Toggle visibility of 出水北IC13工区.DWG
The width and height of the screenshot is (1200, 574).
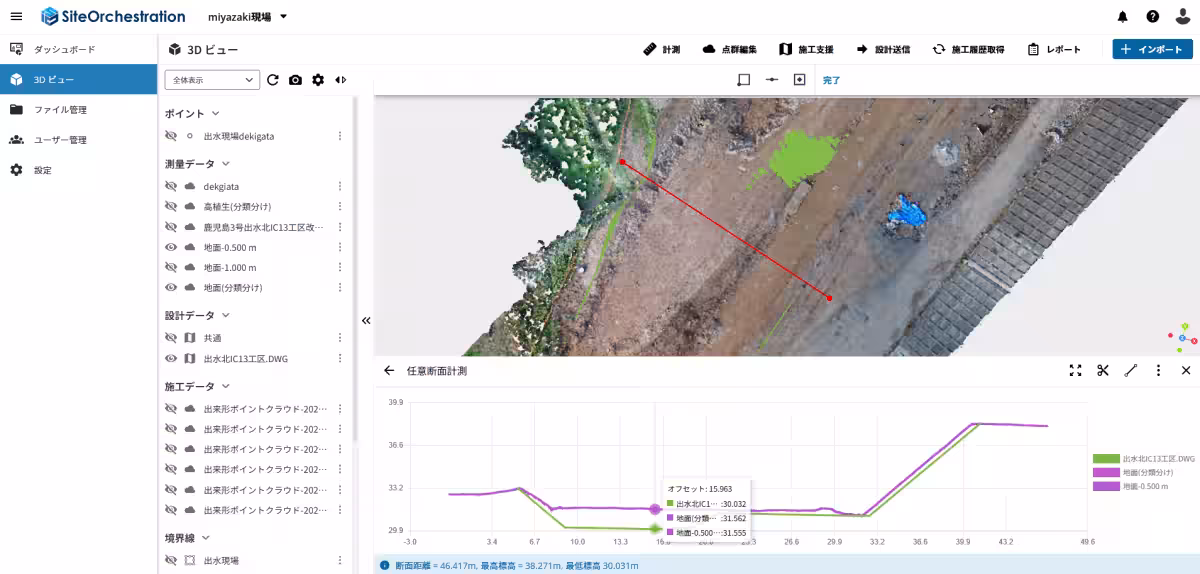171,359
